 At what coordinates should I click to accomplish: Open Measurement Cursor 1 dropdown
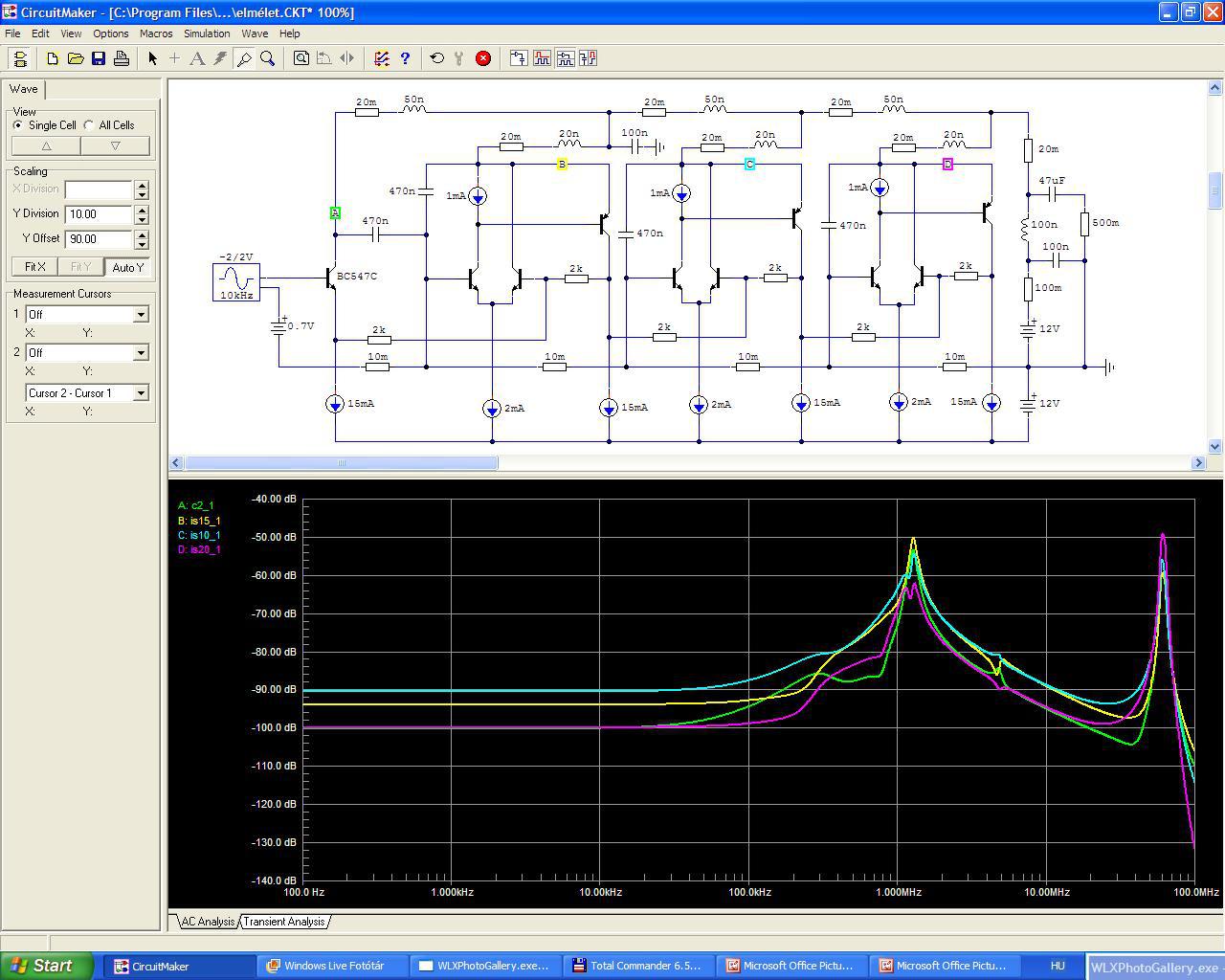pos(141,314)
